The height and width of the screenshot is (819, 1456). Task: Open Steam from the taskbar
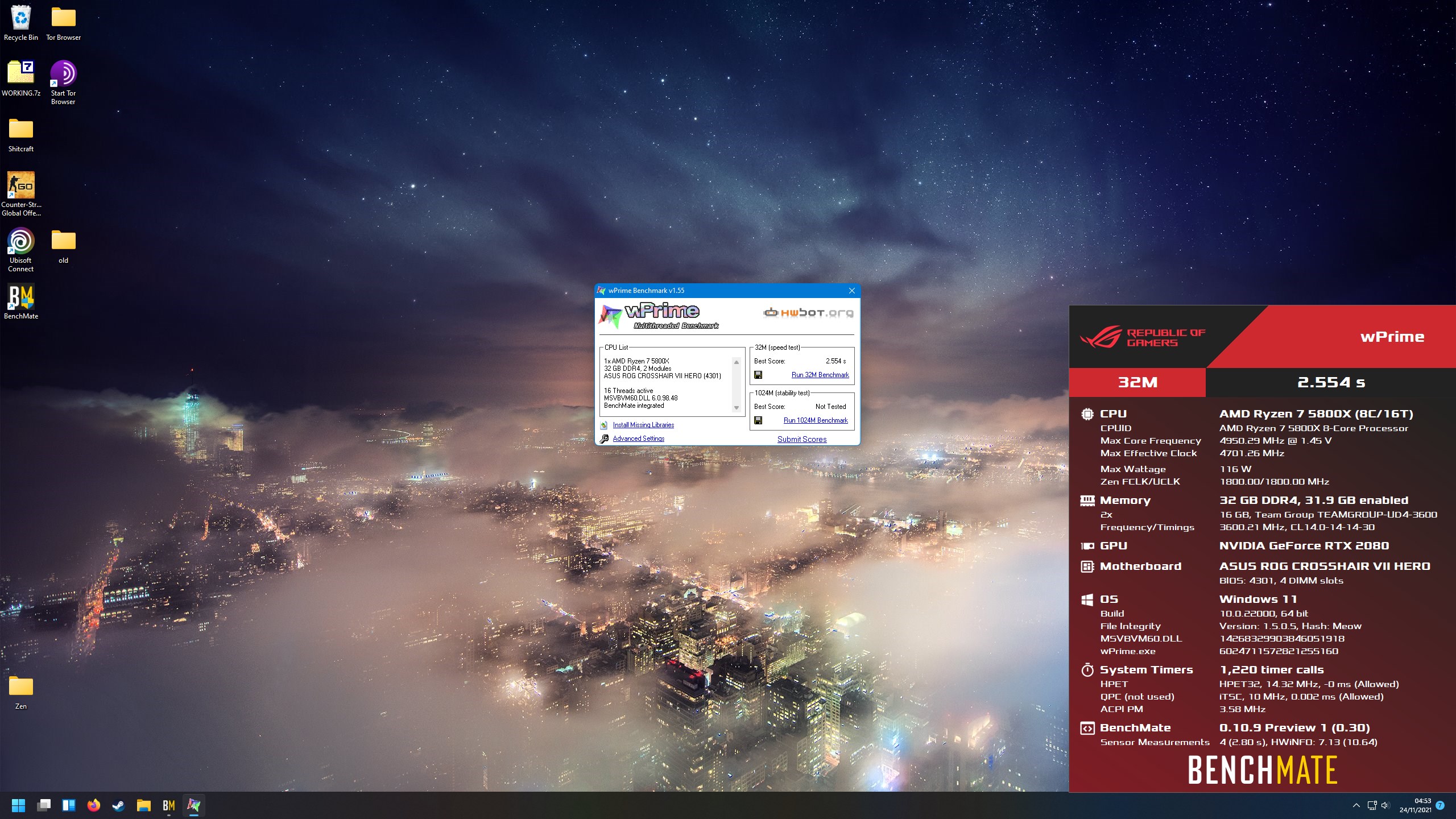coord(119,805)
